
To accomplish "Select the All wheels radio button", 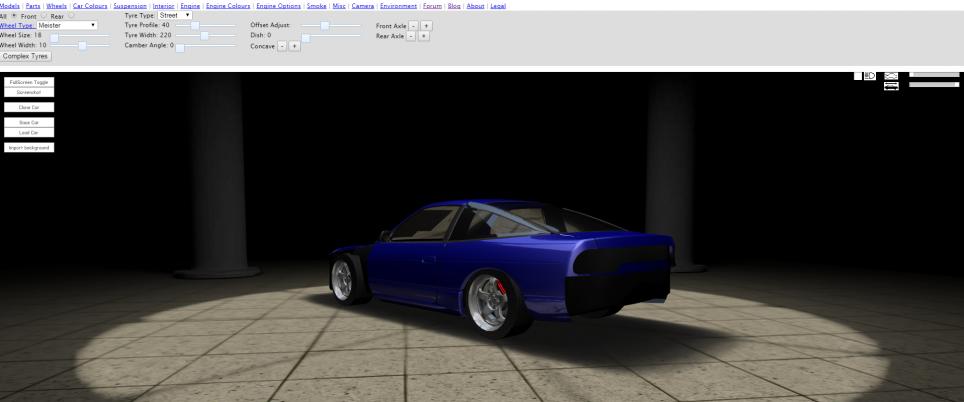I will pyautogui.click(x=14, y=15).
